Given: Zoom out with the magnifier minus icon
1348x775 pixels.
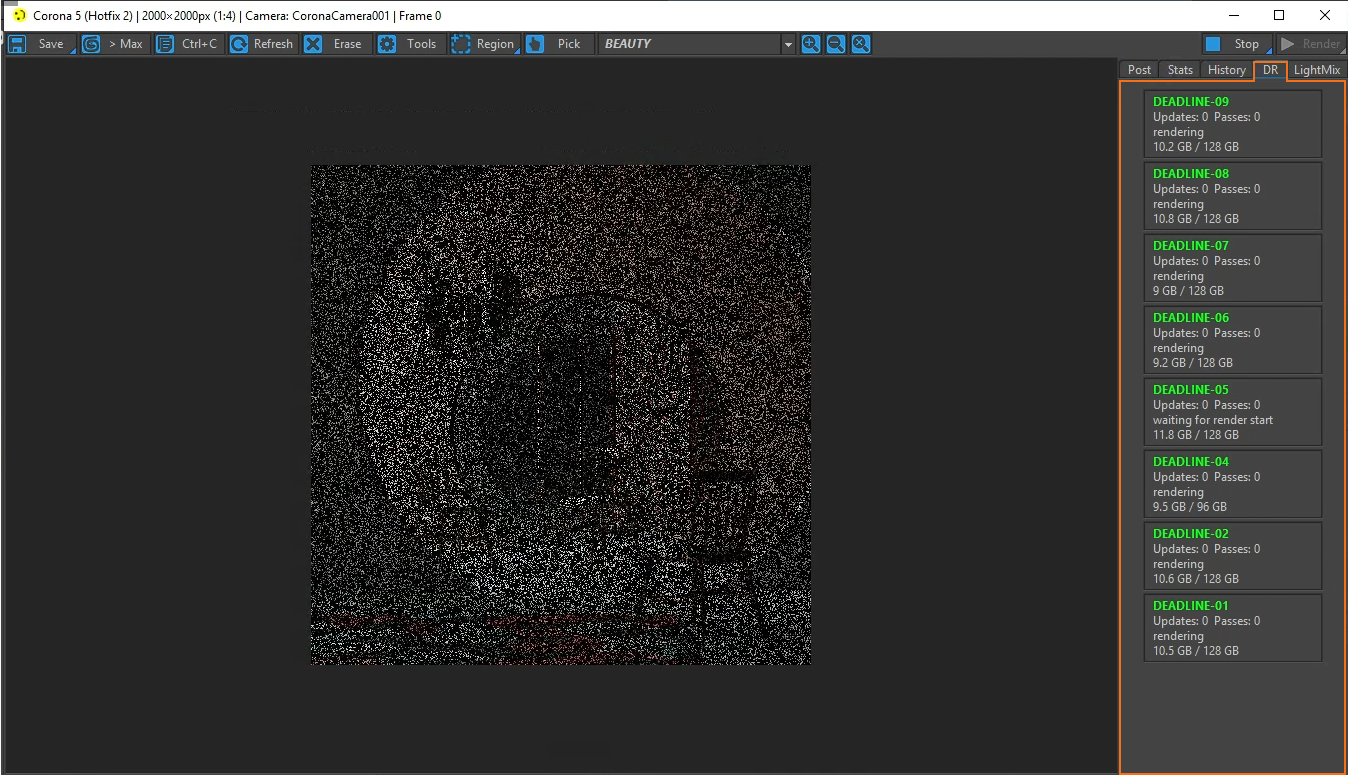Looking at the screenshot, I should click(x=835, y=44).
